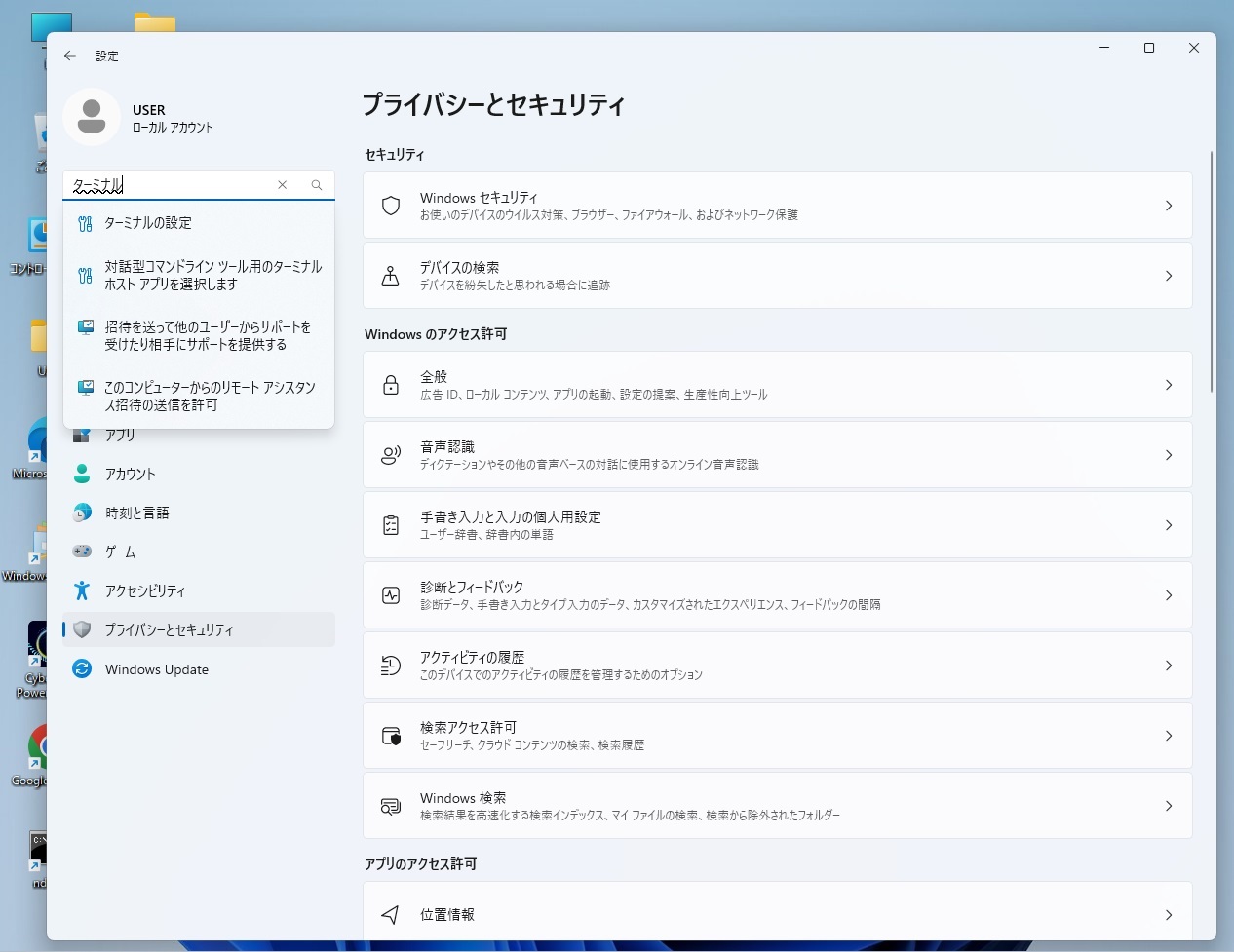1234x952 pixels.
Task: Click the Windows Update sync icon
Action: click(x=82, y=669)
